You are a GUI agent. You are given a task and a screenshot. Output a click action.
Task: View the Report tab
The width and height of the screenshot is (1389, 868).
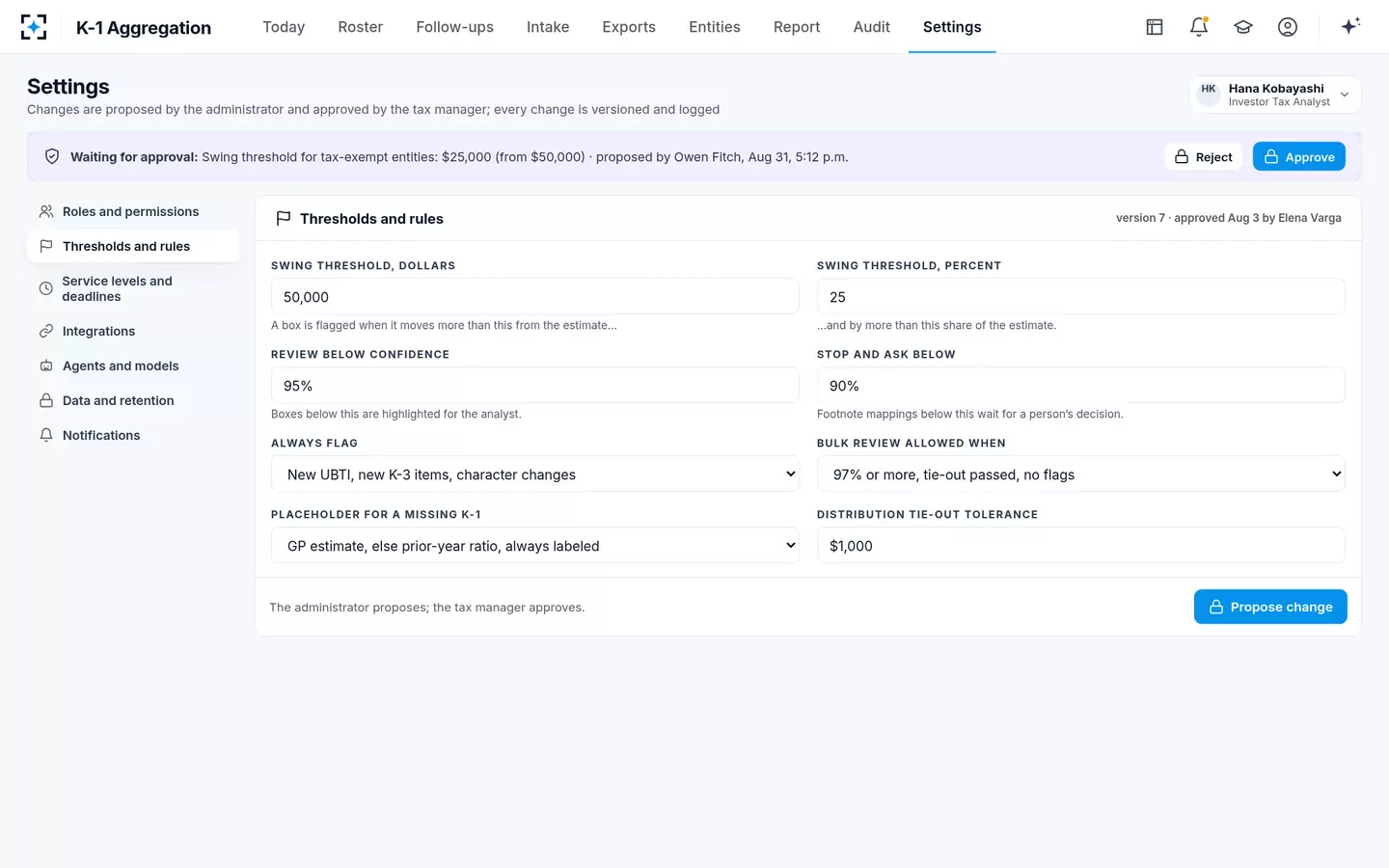tap(797, 27)
